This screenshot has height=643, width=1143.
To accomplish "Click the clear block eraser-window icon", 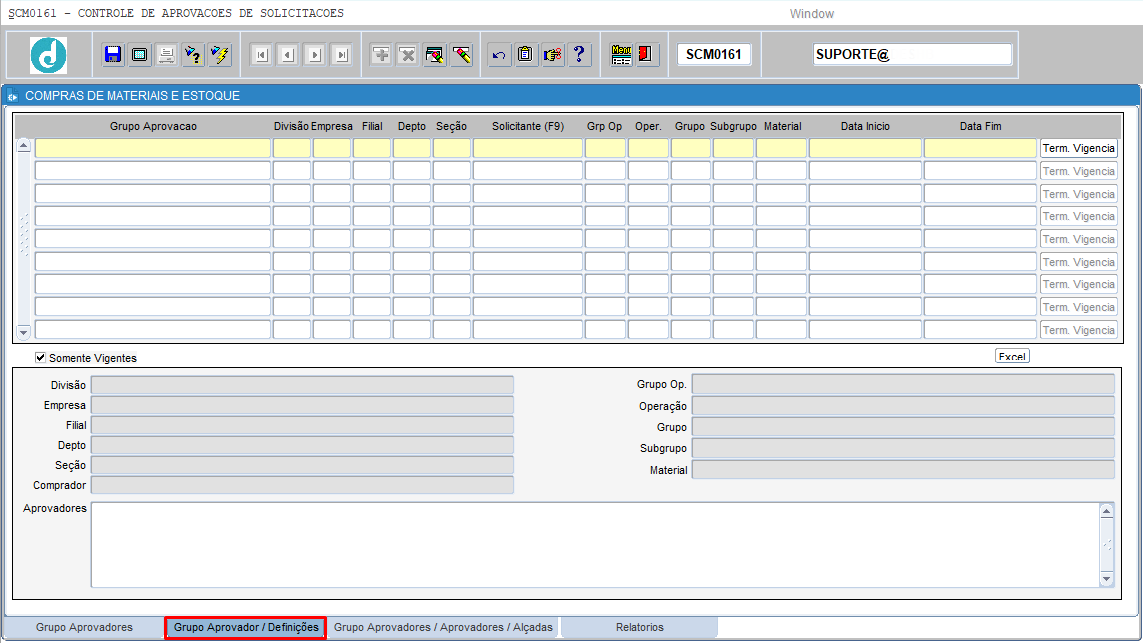I will [434, 55].
